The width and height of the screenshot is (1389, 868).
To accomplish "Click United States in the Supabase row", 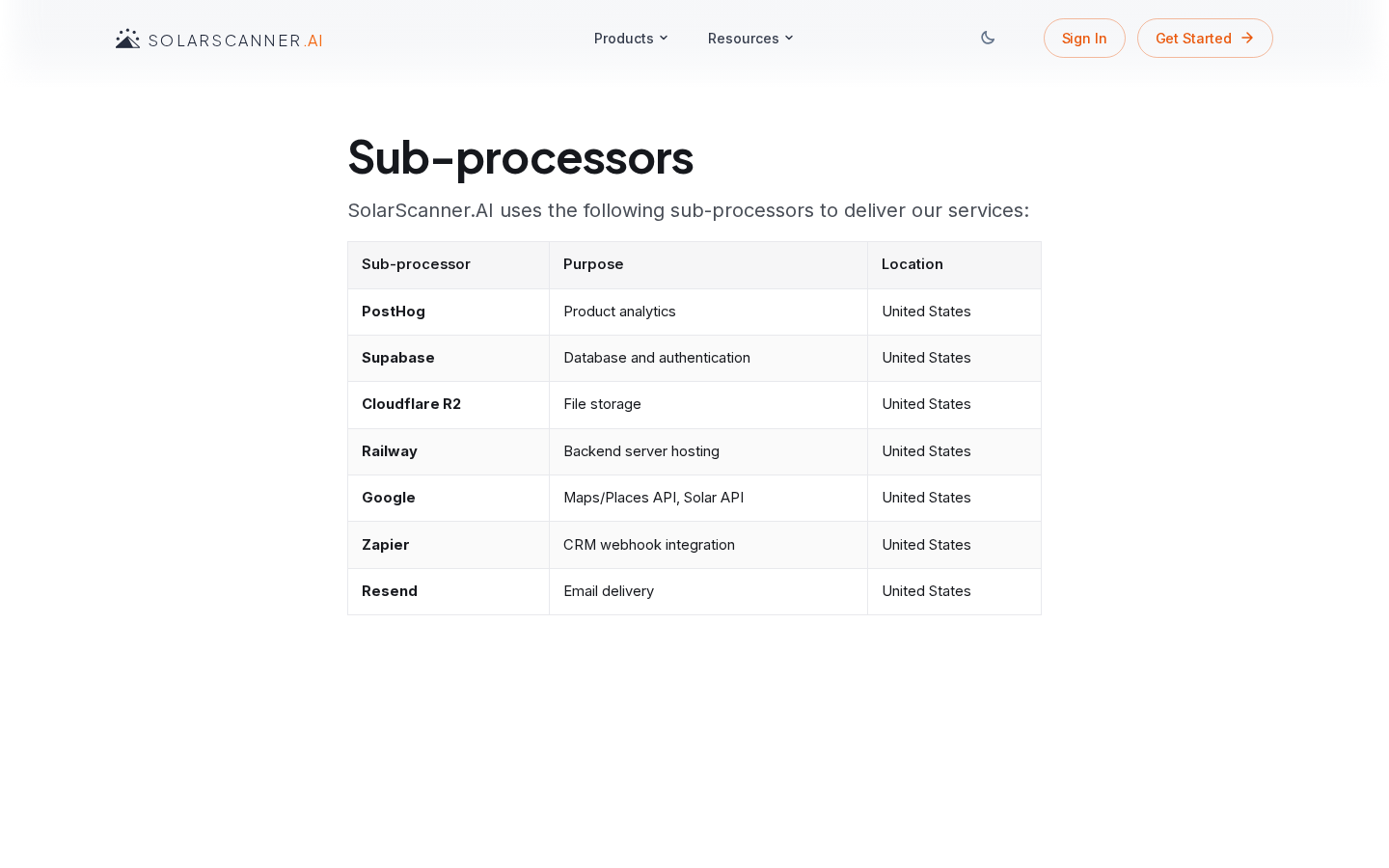I will click(955, 358).
